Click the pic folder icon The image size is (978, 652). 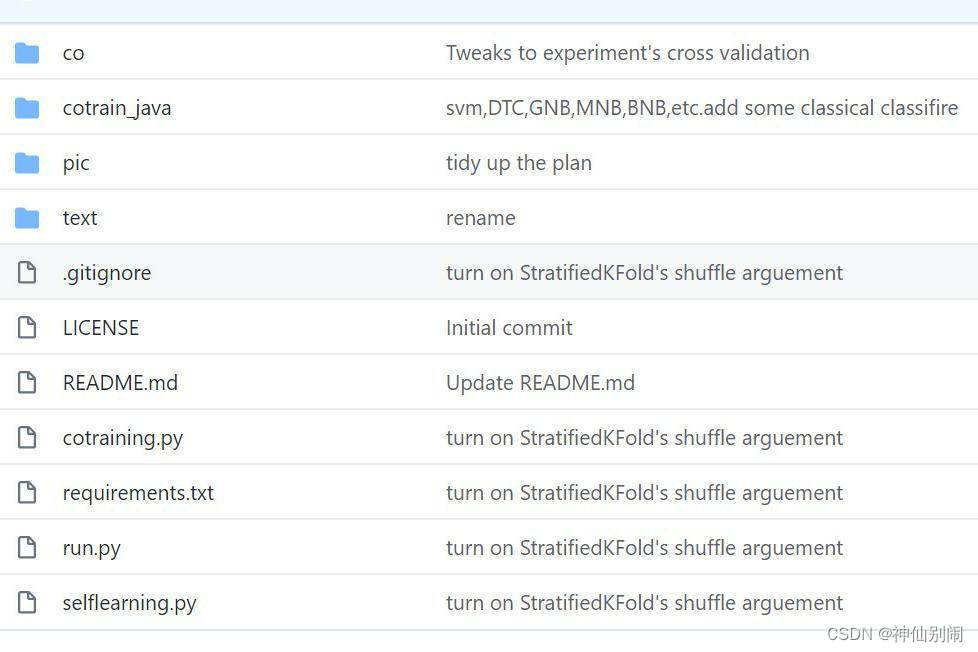[27, 163]
